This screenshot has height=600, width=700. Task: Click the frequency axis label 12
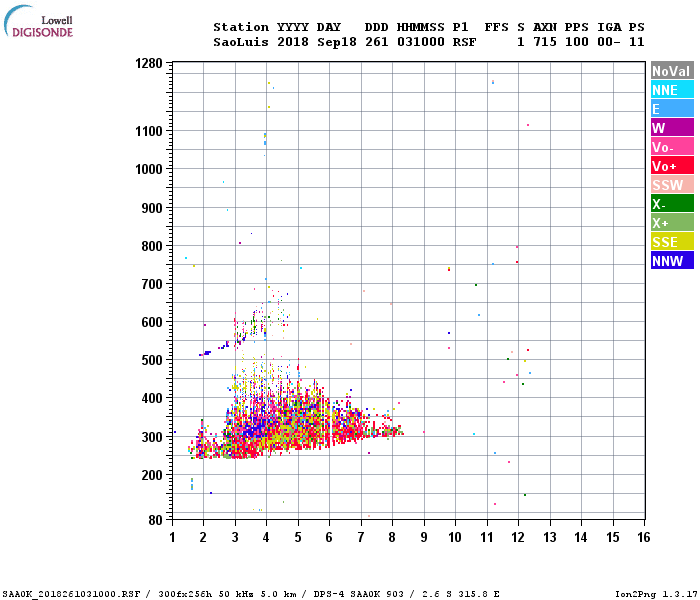tap(518, 537)
